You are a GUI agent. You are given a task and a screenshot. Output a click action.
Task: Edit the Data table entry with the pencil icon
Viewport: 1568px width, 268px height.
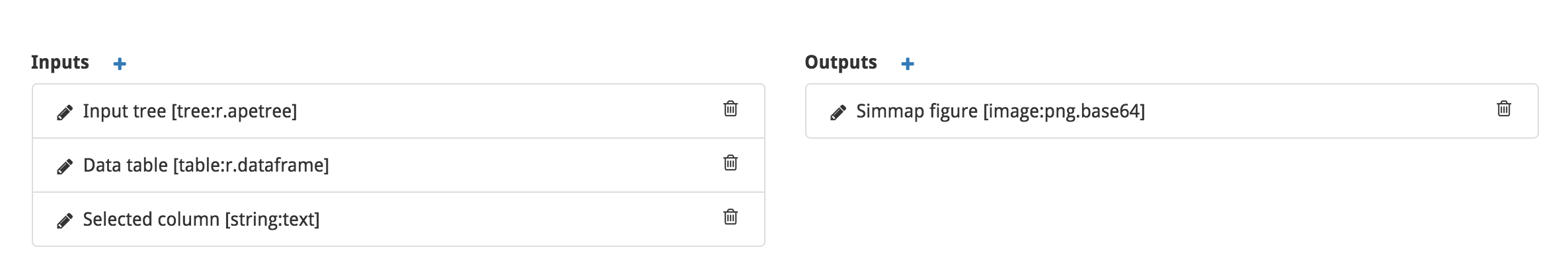tap(65, 167)
